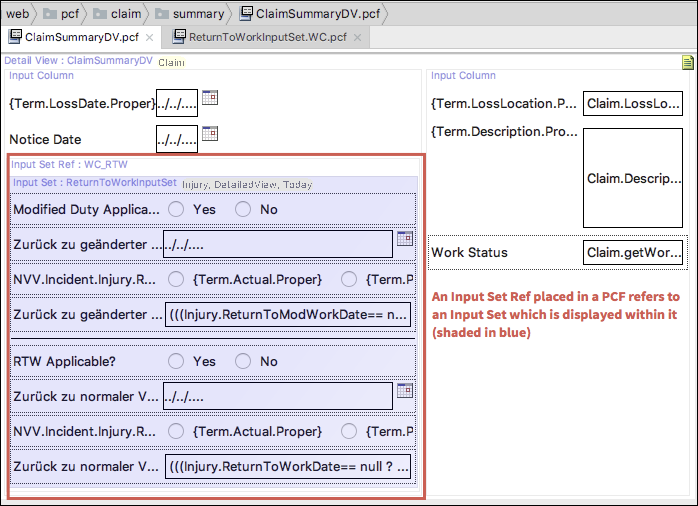The image size is (698, 506).
Task: Switch to the ClaimSummaryDV.pcf editor tab
Action: 75,37
